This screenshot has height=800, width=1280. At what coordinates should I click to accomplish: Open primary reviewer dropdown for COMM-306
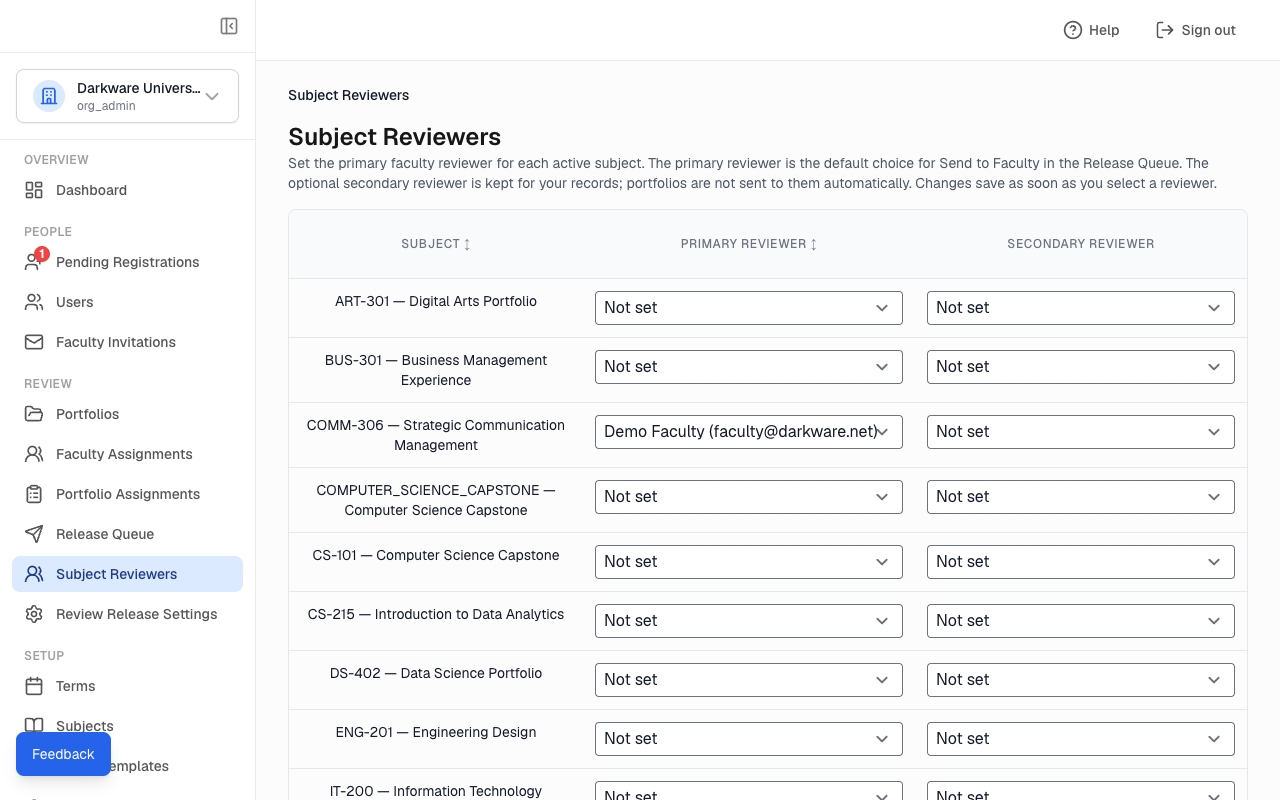tap(749, 432)
